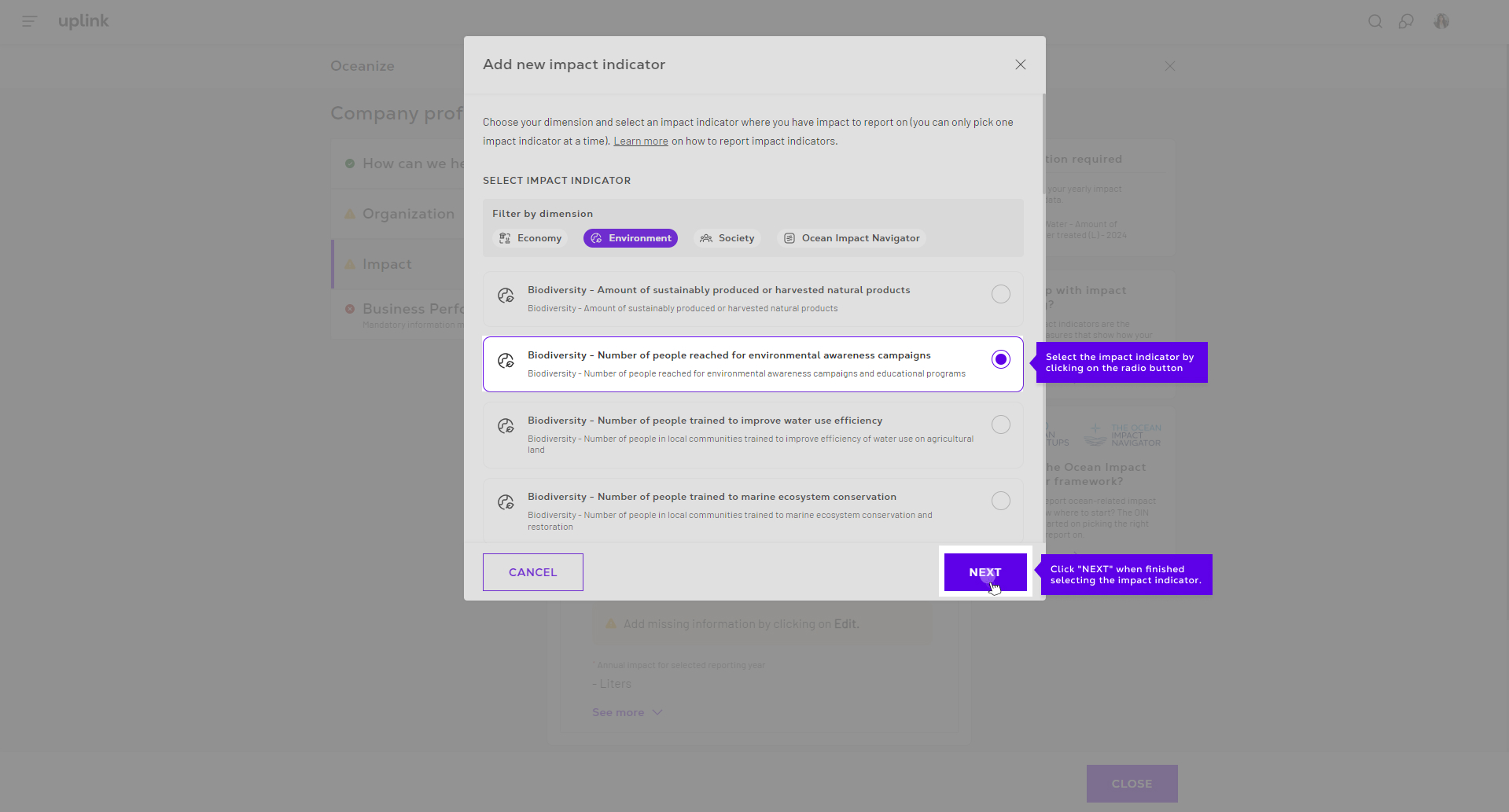Click icon beside sustainably produced natural products
The width and height of the screenshot is (1509, 812).
coord(506,296)
